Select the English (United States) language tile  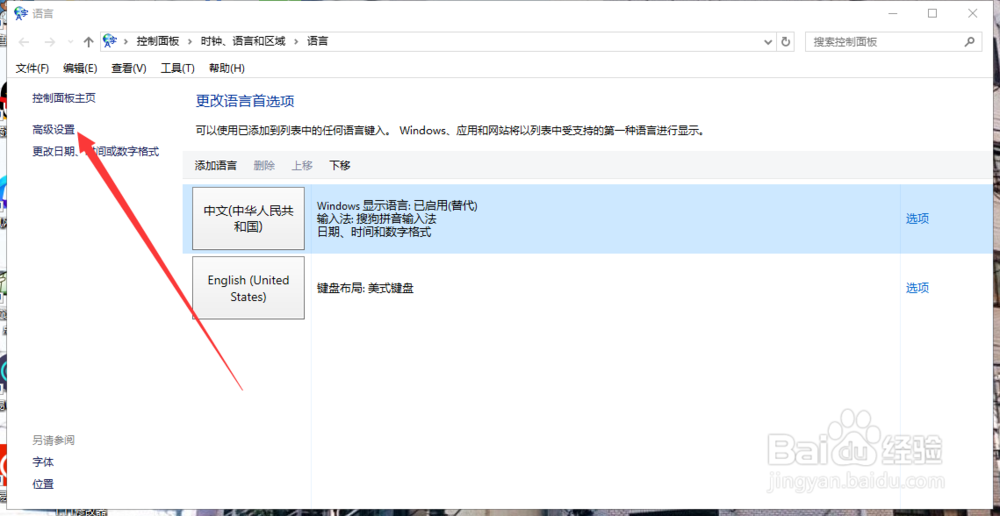pyautogui.click(x=248, y=288)
